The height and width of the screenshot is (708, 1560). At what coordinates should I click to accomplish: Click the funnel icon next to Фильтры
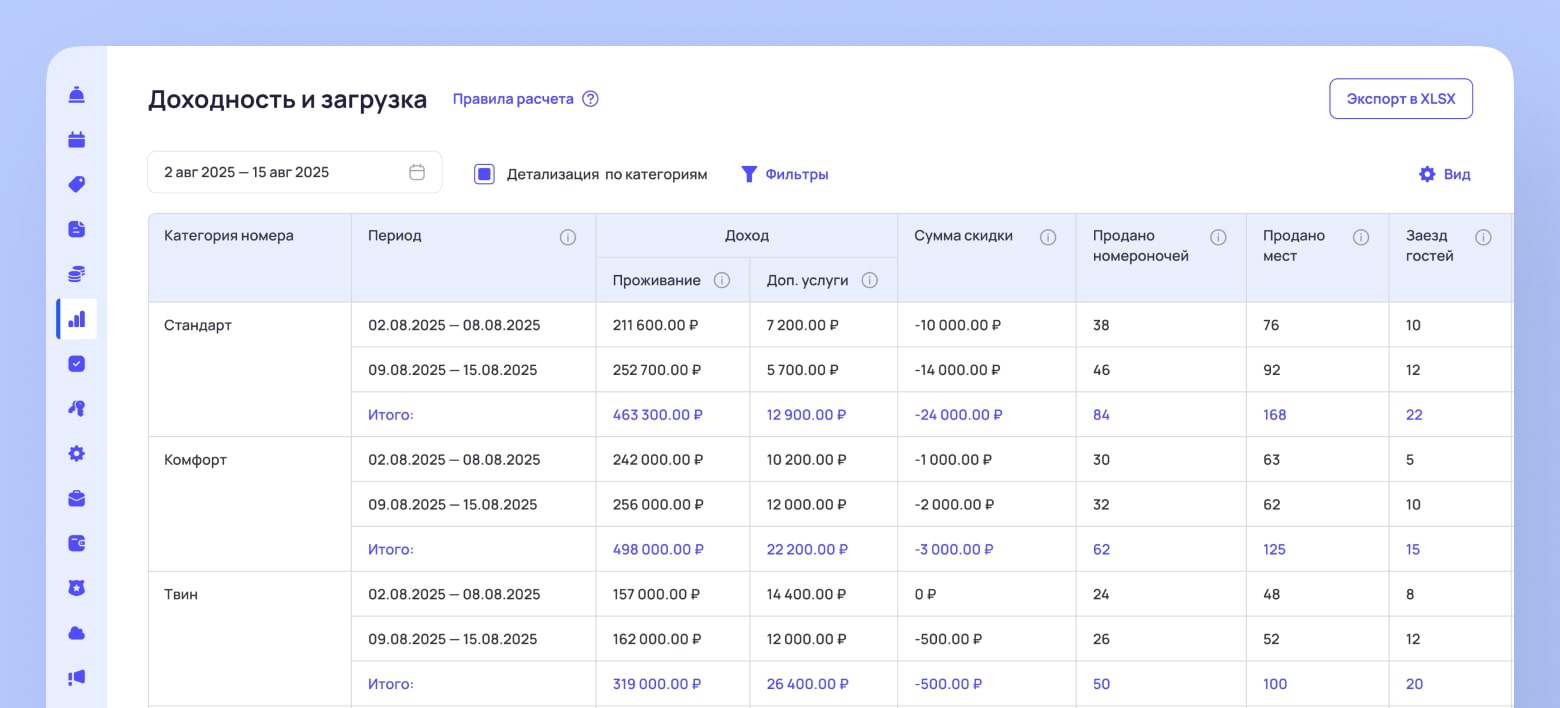[x=749, y=174]
